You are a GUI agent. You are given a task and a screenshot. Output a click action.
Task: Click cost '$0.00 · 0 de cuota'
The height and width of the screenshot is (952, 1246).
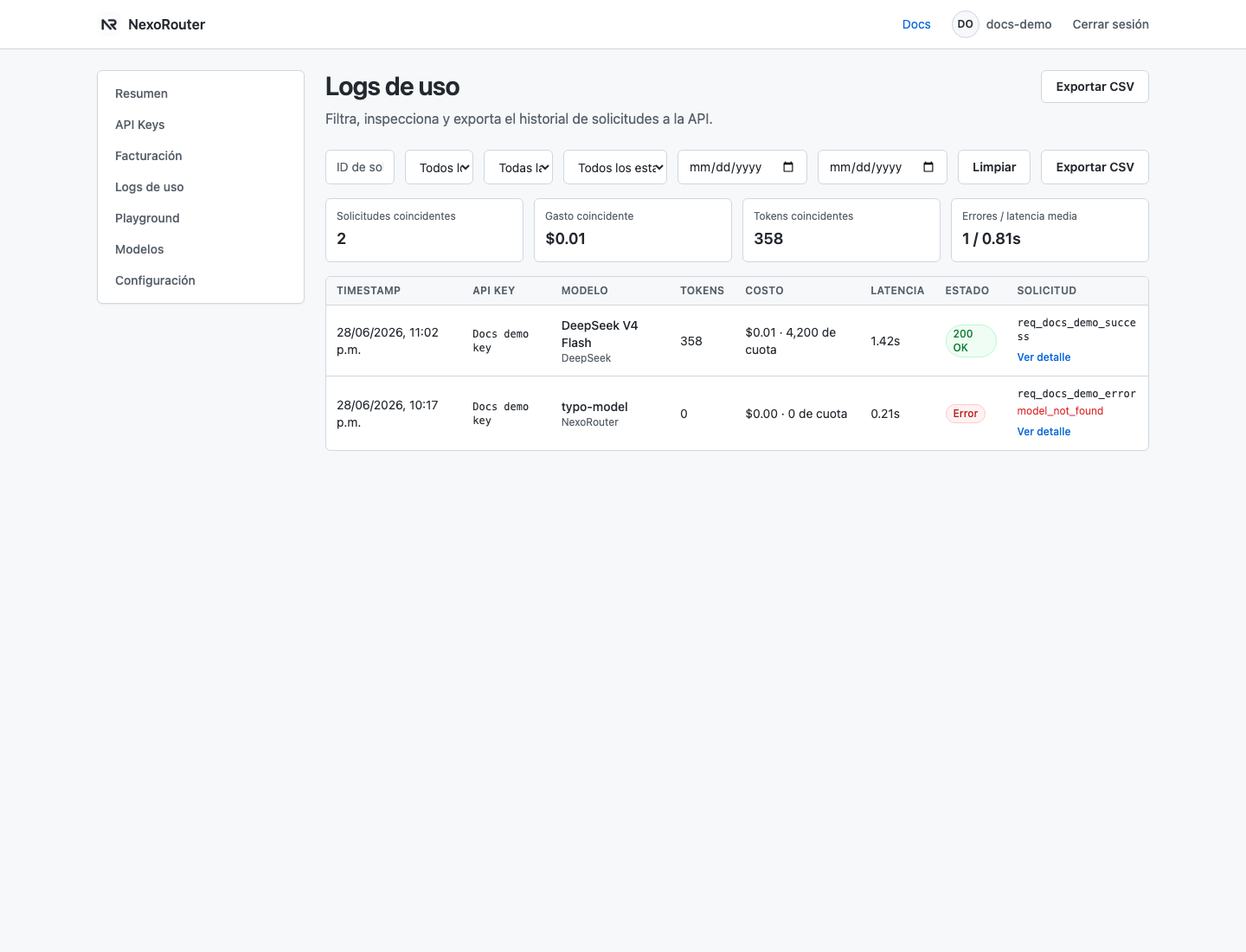click(x=796, y=414)
